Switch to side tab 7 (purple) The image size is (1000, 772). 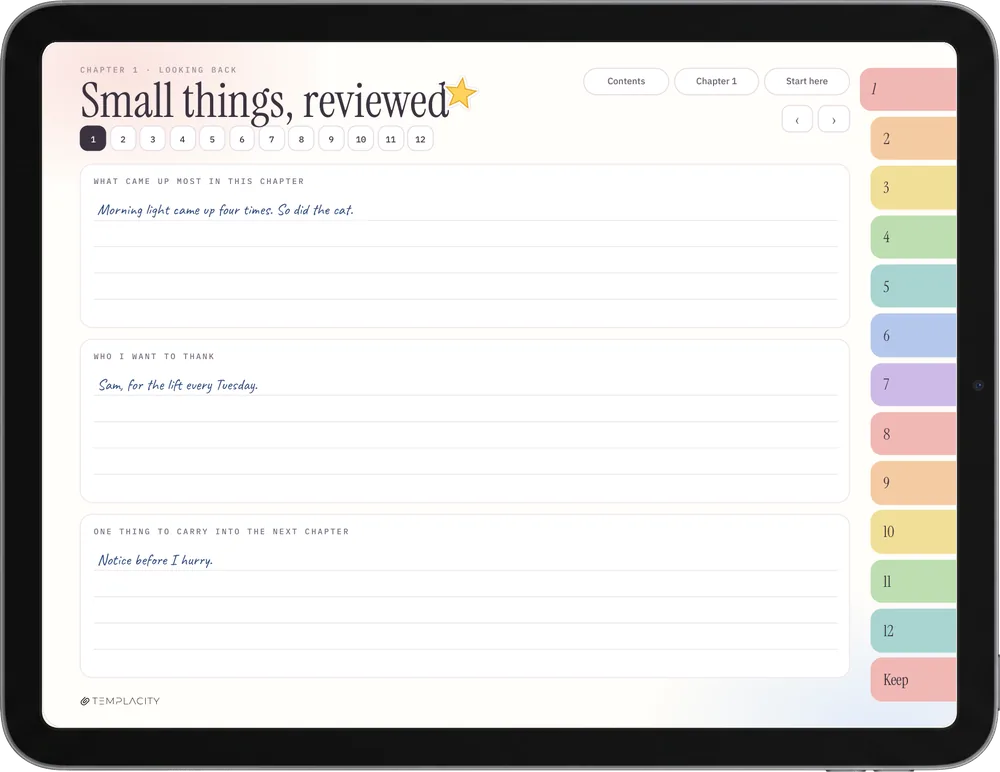pos(913,384)
